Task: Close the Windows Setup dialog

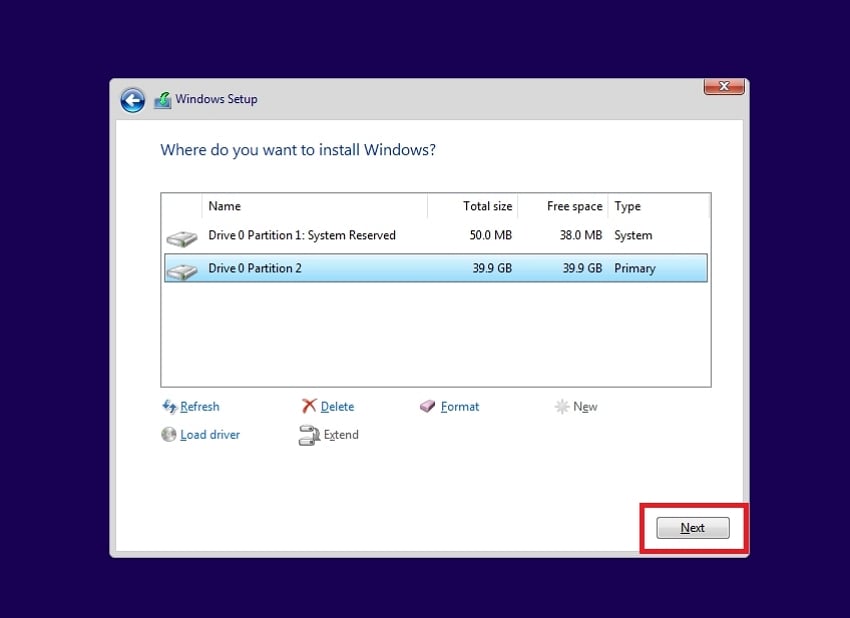Action: point(724,86)
